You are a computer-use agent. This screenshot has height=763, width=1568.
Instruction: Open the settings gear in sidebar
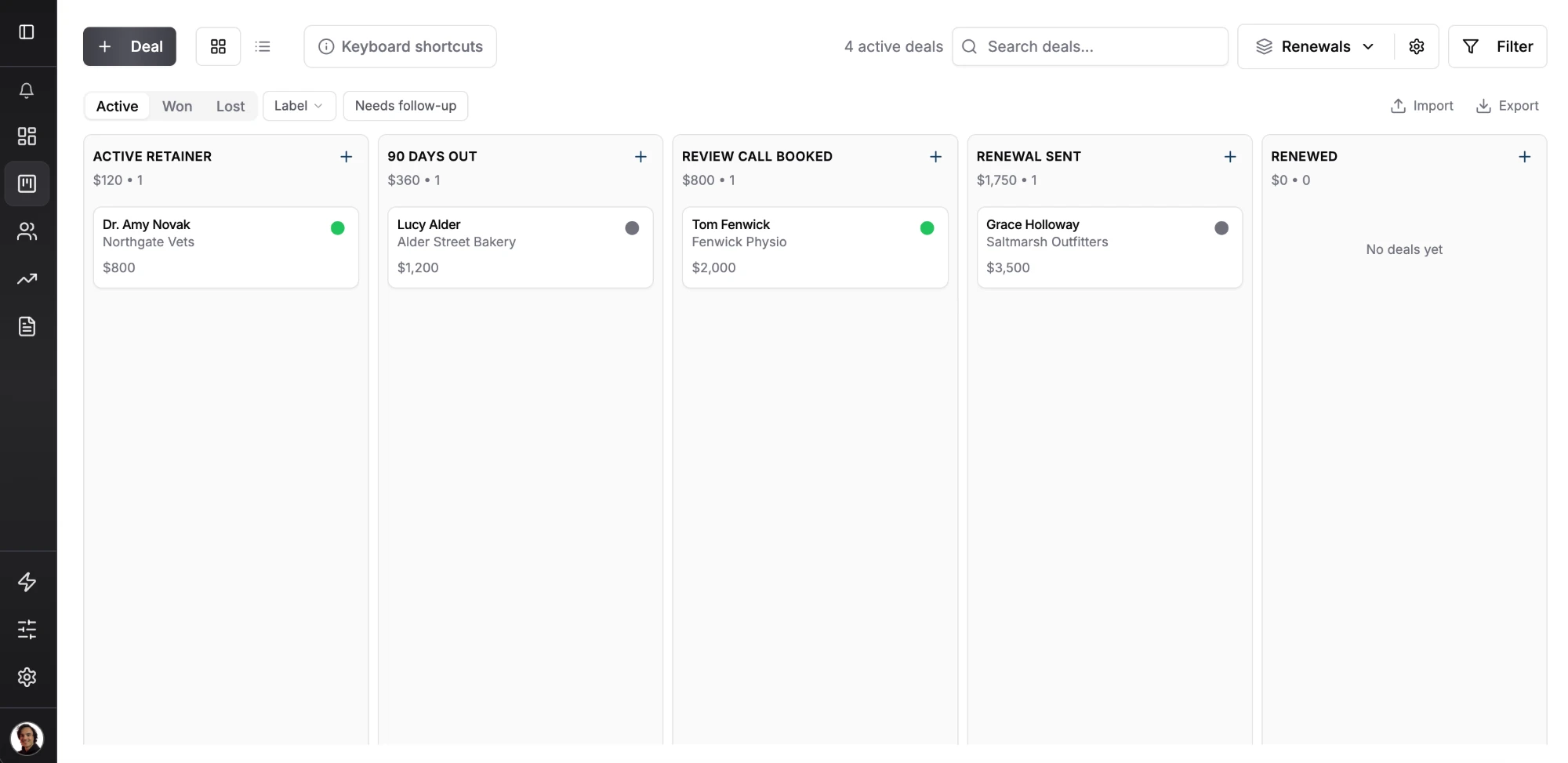27,677
